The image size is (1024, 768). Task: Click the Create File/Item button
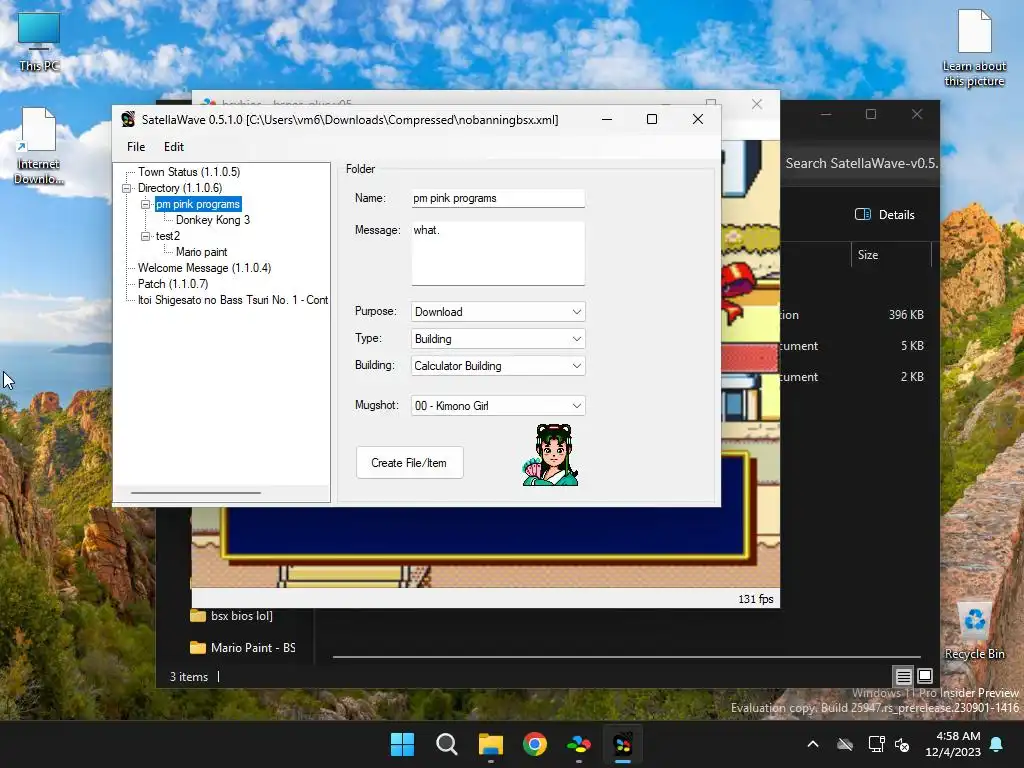409,462
